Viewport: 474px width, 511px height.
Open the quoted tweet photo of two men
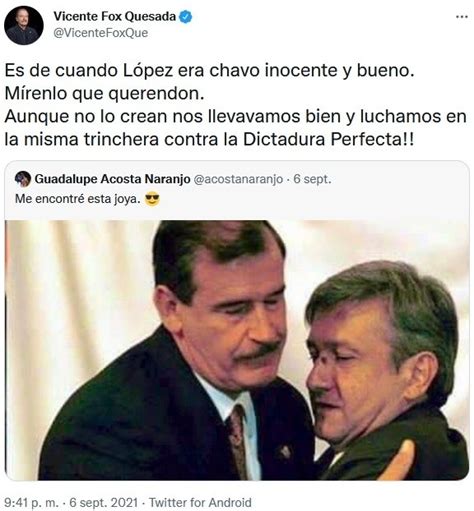237,350
